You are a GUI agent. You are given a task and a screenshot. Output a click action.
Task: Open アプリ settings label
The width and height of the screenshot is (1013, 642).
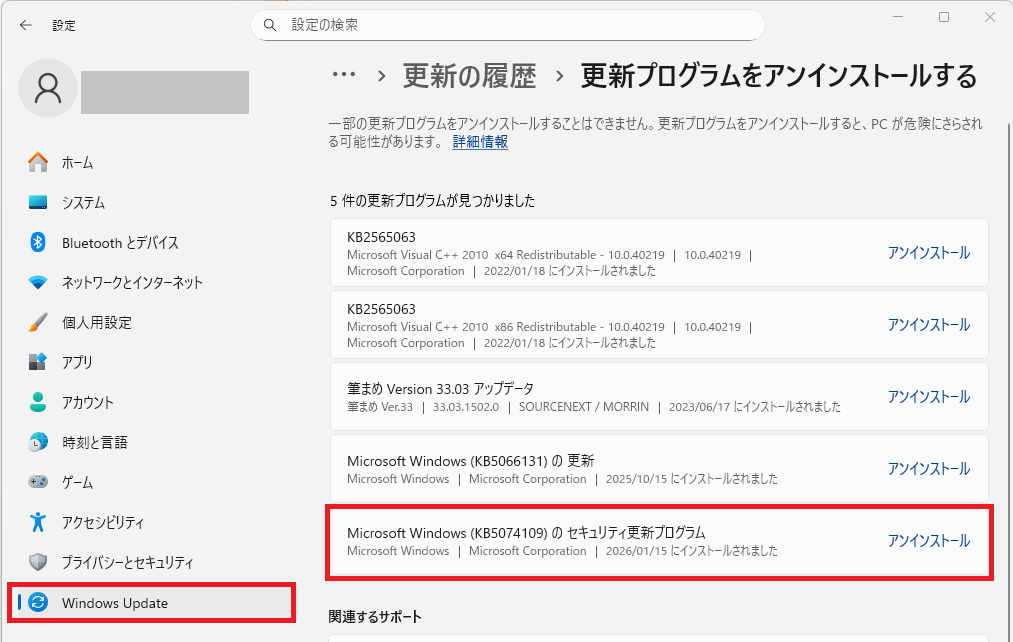77,362
